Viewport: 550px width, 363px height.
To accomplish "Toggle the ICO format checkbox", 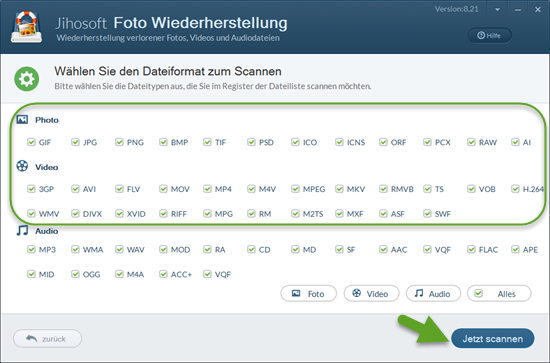I will (295, 142).
